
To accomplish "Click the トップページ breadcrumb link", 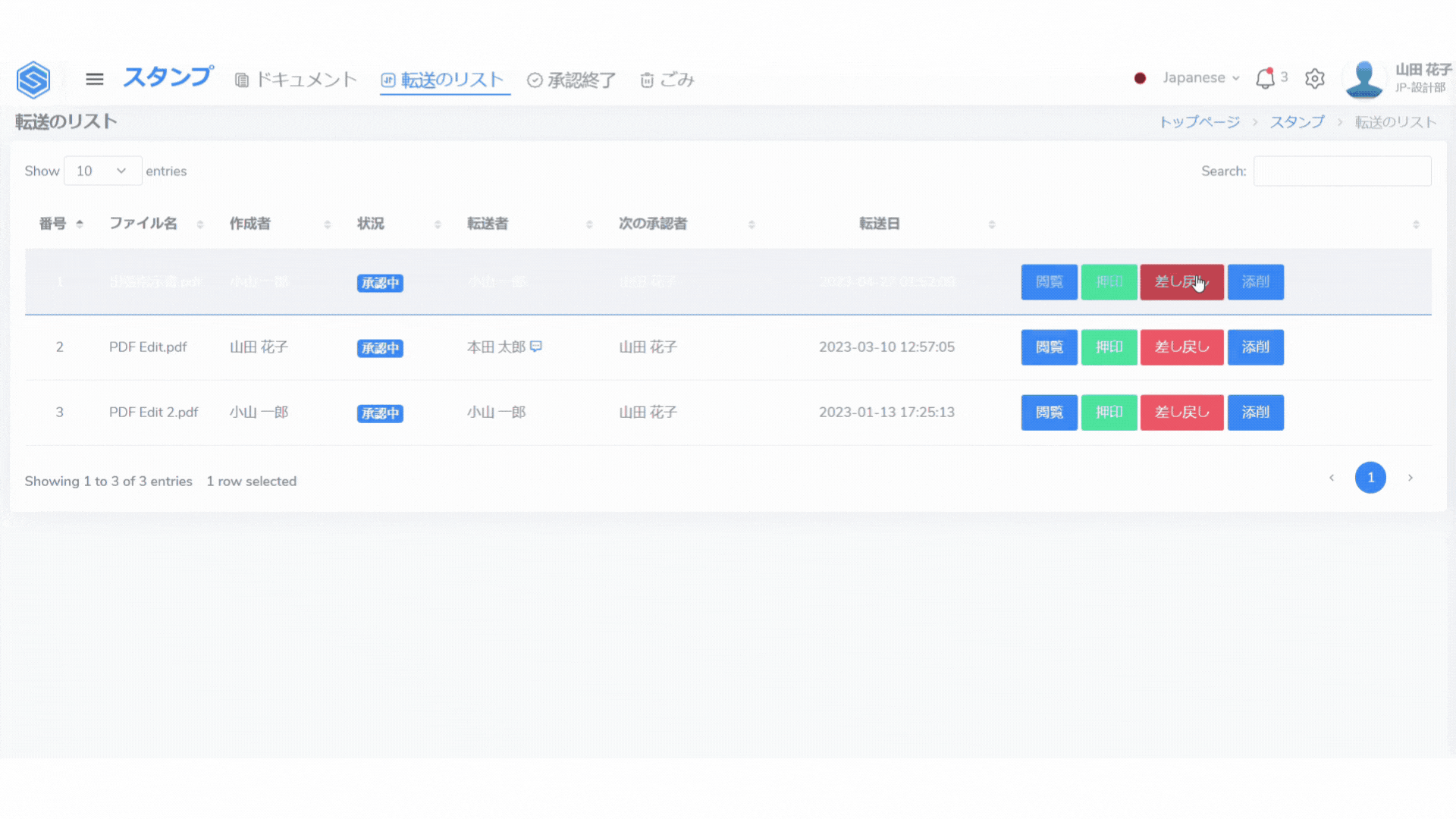I will [x=1199, y=122].
